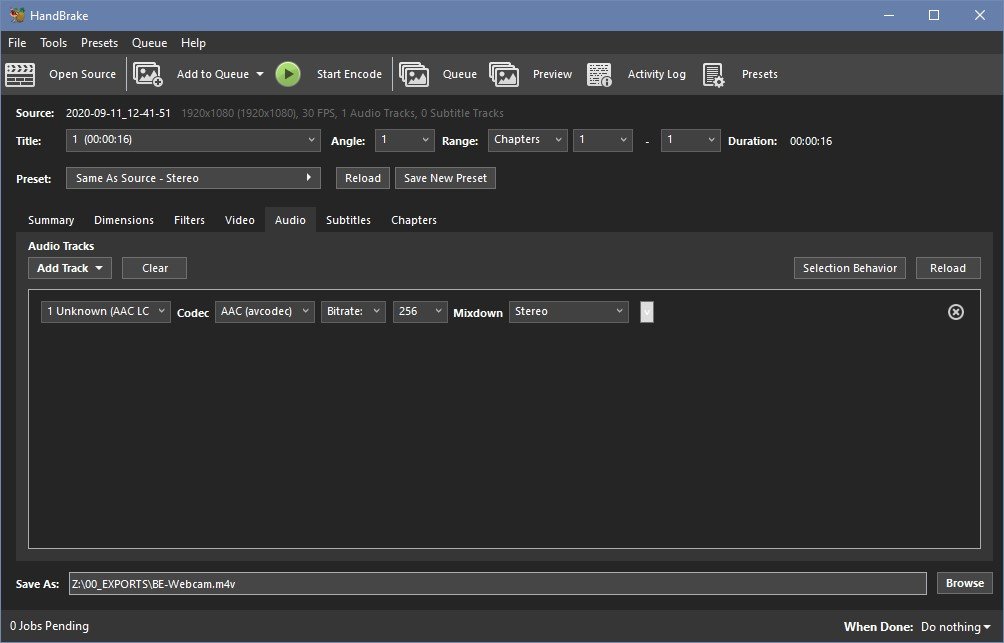The height and width of the screenshot is (643, 1004).
Task: Expand the audio Codec dropdown
Action: [x=264, y=312]
